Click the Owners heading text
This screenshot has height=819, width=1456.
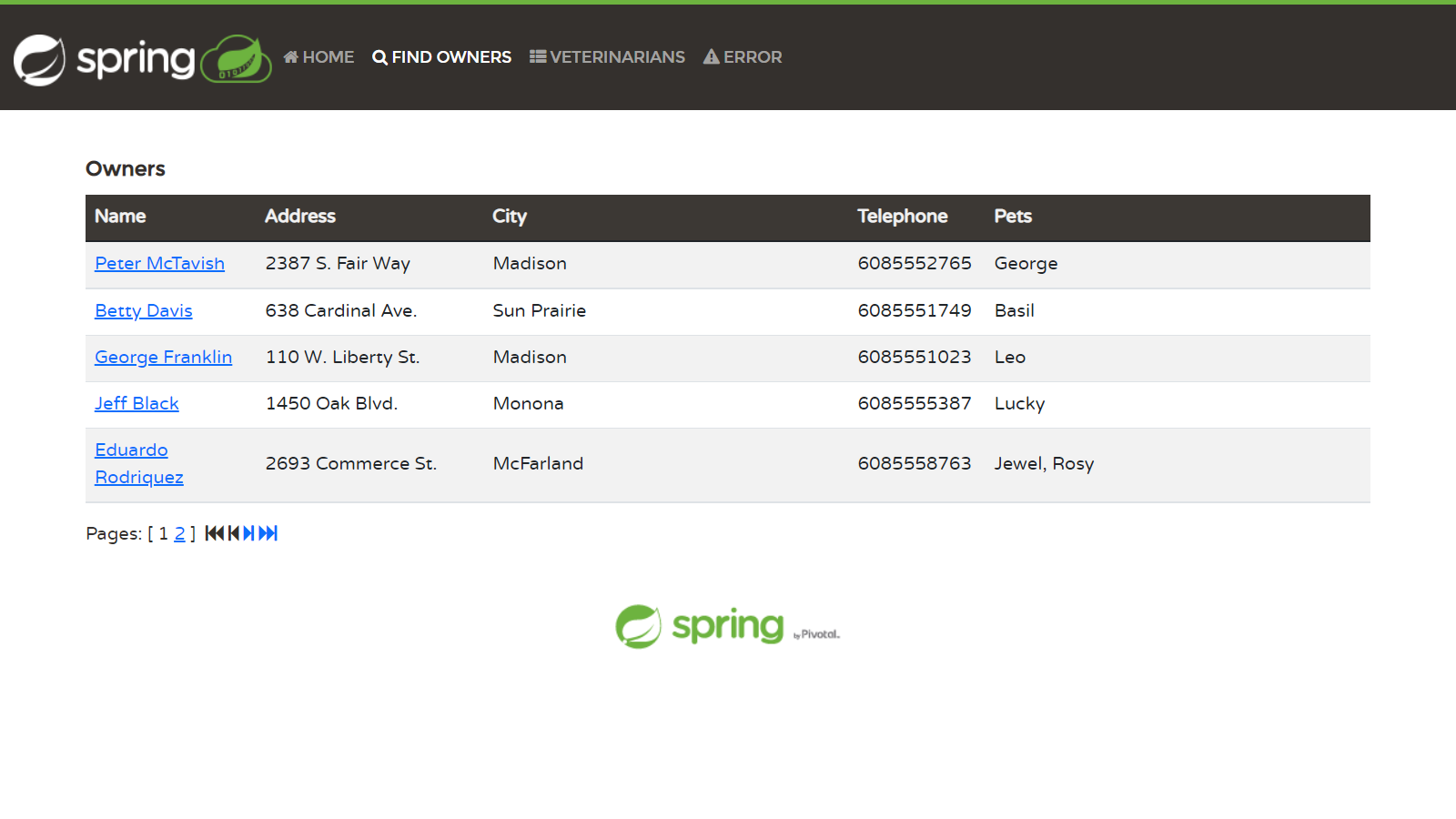tap(126, 169)
